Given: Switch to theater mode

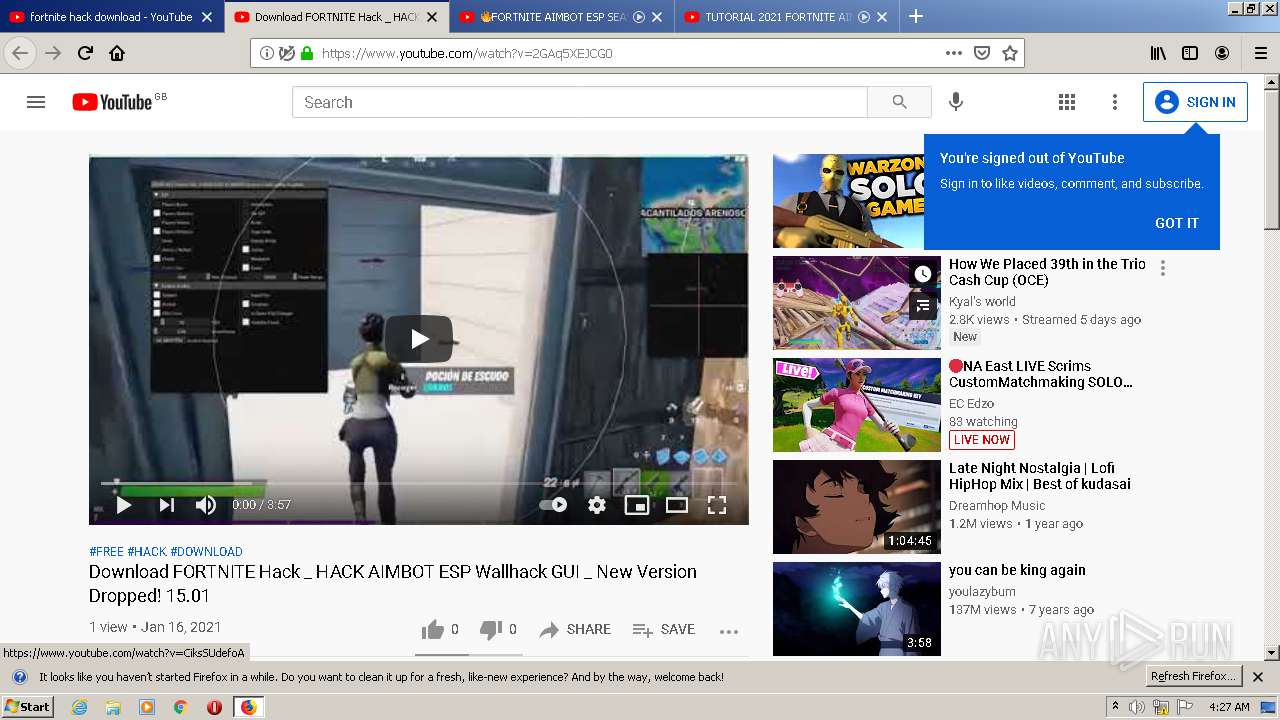Looking at the screenshot, I should (x=677, y=505).
